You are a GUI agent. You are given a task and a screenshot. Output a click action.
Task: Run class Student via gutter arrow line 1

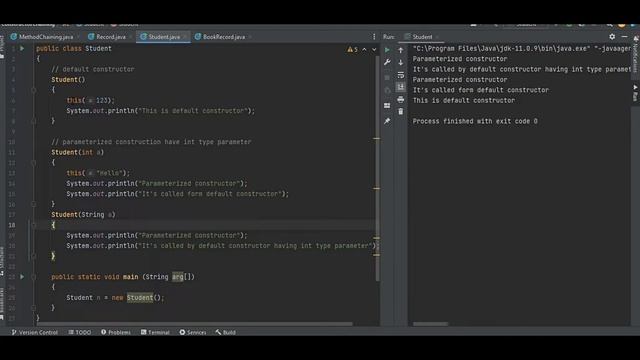click(x=22, y=49)
